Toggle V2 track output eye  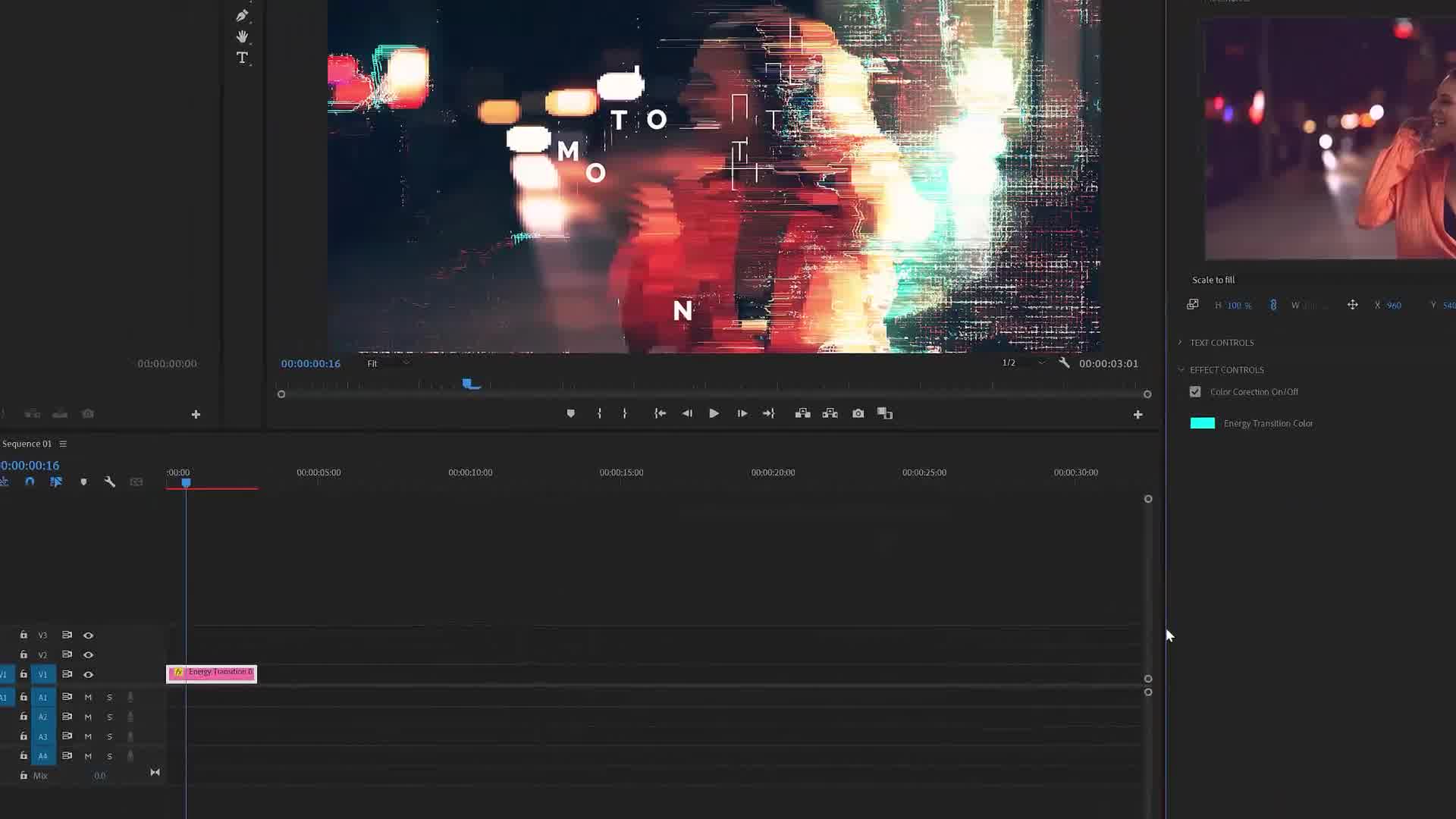[88, 654]
